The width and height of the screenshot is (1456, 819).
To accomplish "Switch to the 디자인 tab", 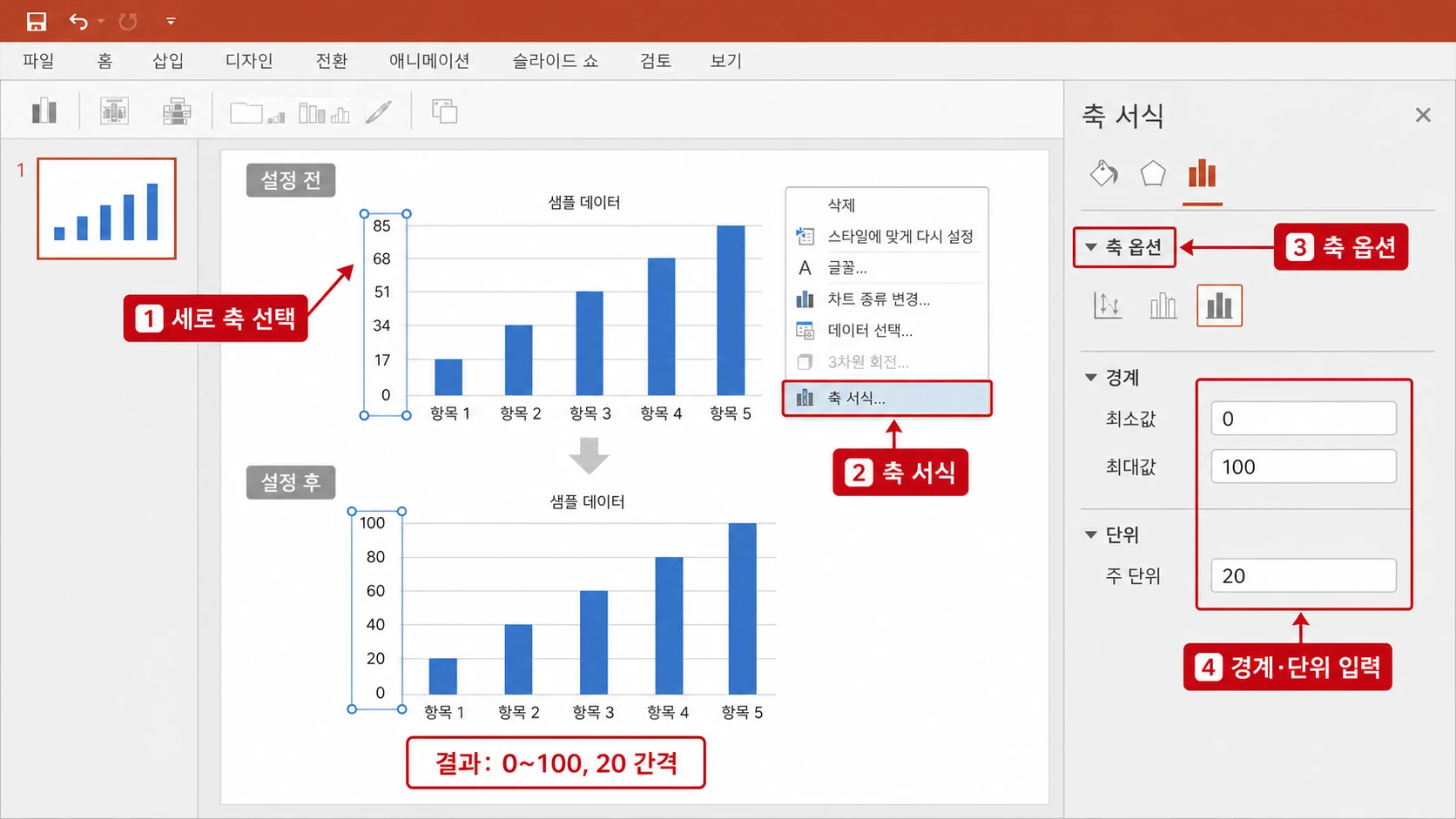I will pos(249,61).
